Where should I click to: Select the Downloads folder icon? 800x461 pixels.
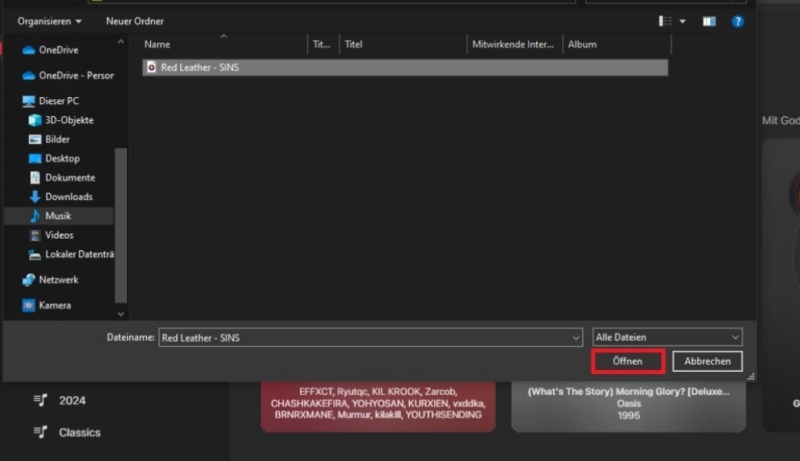pyautogui.click(x=35, y=197)
